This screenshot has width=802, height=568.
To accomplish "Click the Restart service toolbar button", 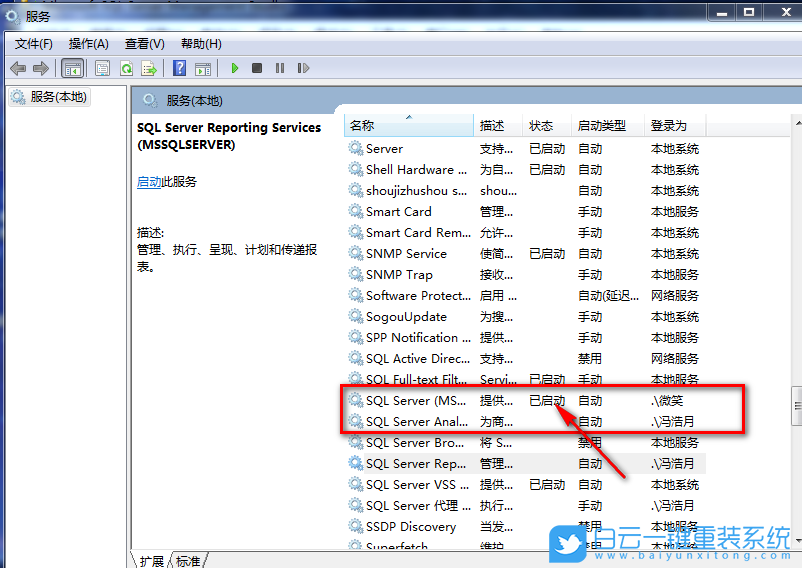I will [x=303, y=68].
